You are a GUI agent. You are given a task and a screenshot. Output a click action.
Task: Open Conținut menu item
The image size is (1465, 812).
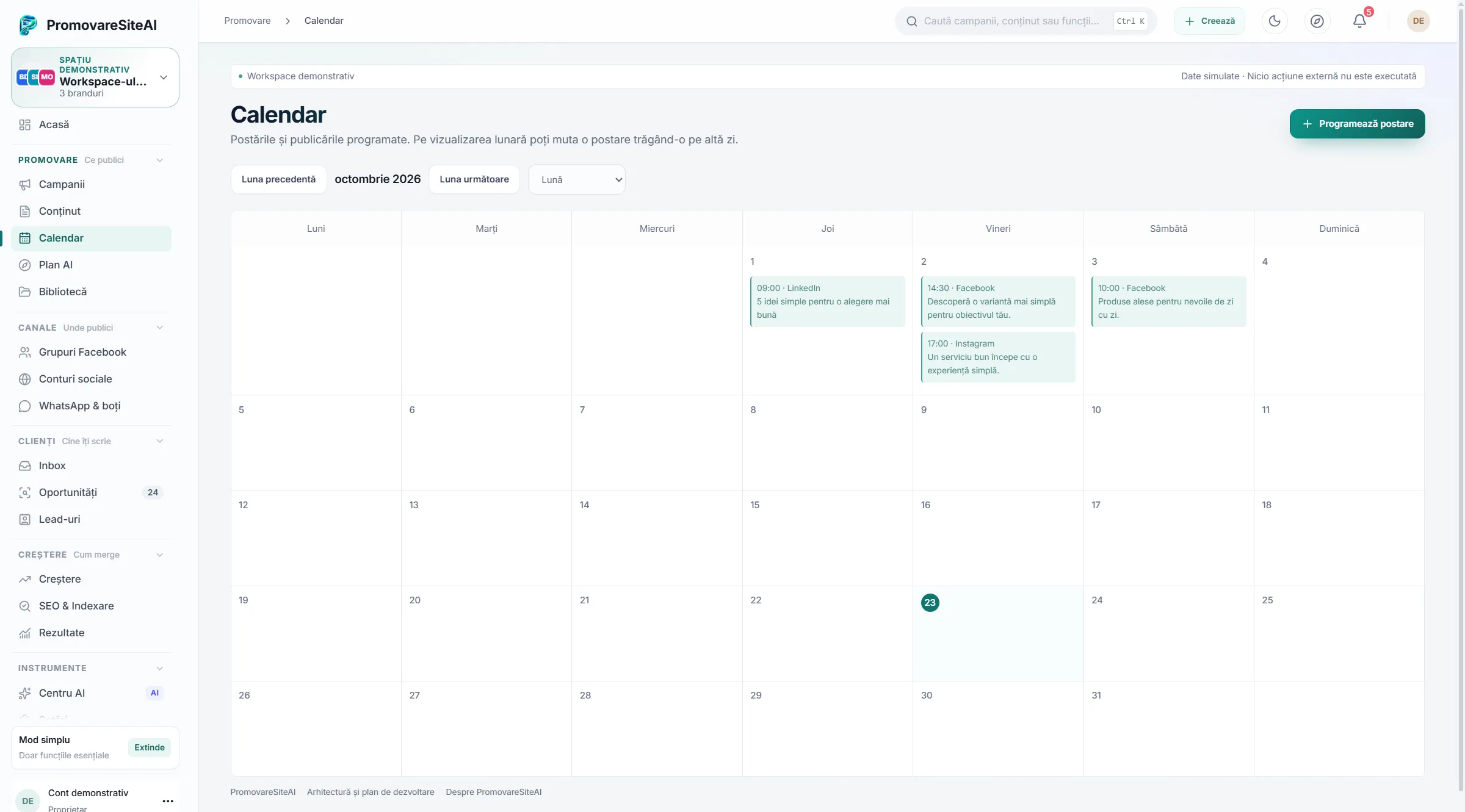pos(91,211)
